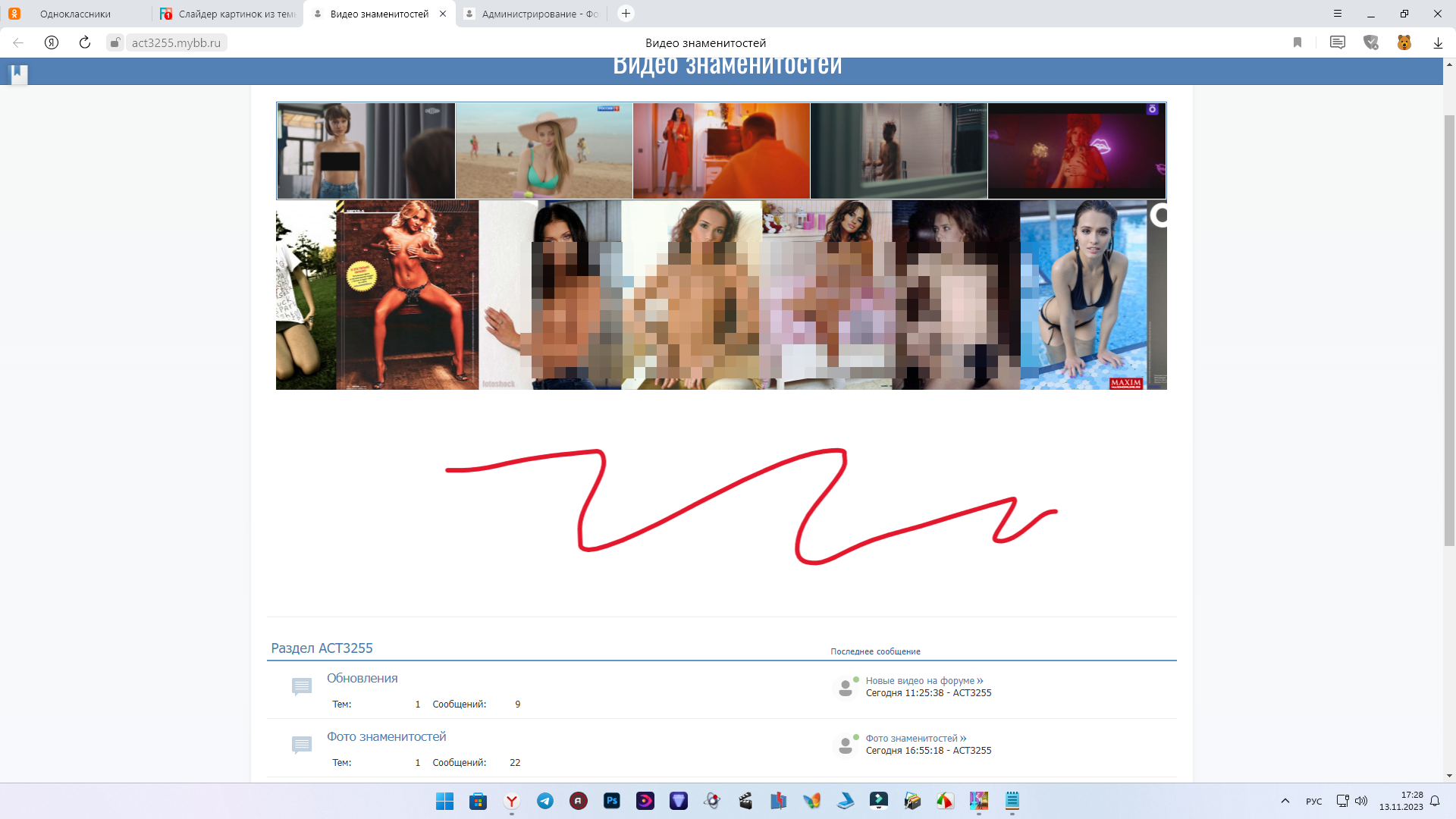Open the reader mode icon in toolbar
Viewport: 1456px width, 819px height.
[x=1337, y=42]
